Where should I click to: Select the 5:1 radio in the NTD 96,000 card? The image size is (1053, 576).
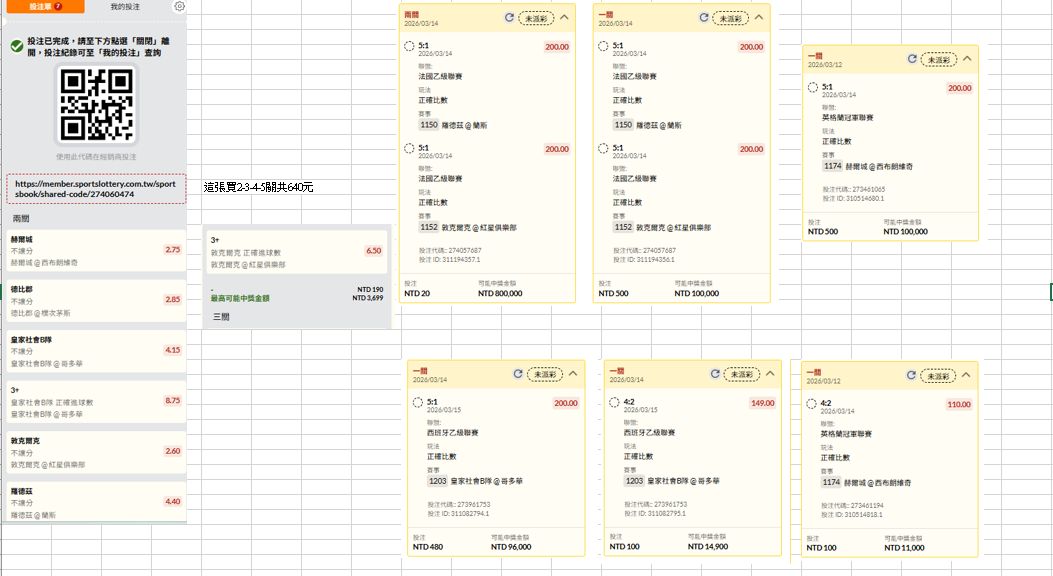click(x=418, y=403)
